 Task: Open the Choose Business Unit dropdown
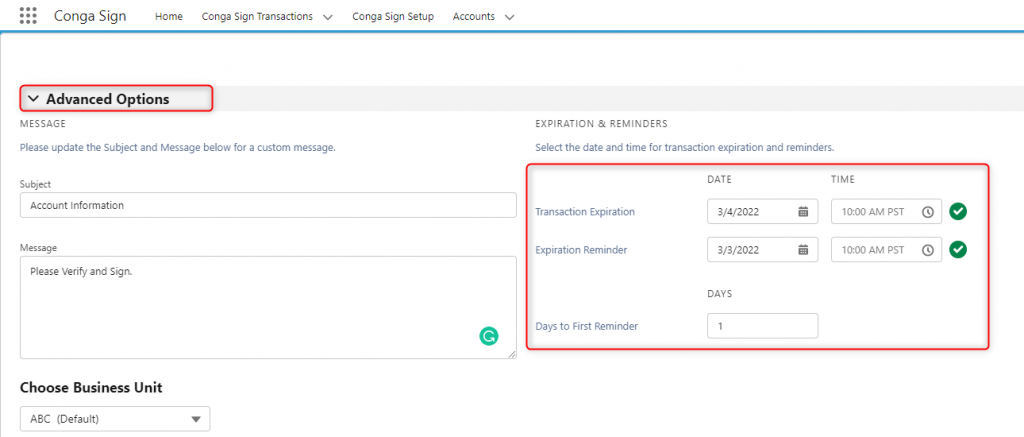[x=115, y=419]
